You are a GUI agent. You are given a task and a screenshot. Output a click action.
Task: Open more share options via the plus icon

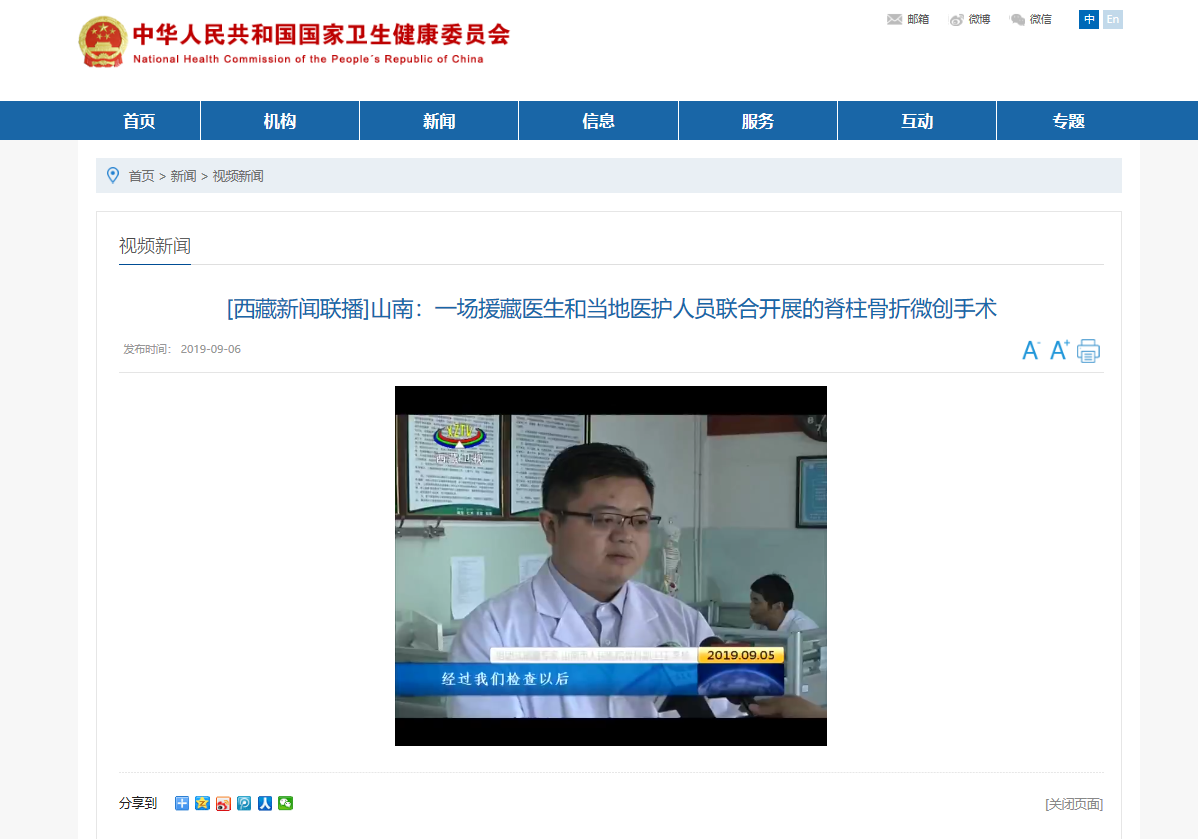pyautogui.click(x=182, y=803)
